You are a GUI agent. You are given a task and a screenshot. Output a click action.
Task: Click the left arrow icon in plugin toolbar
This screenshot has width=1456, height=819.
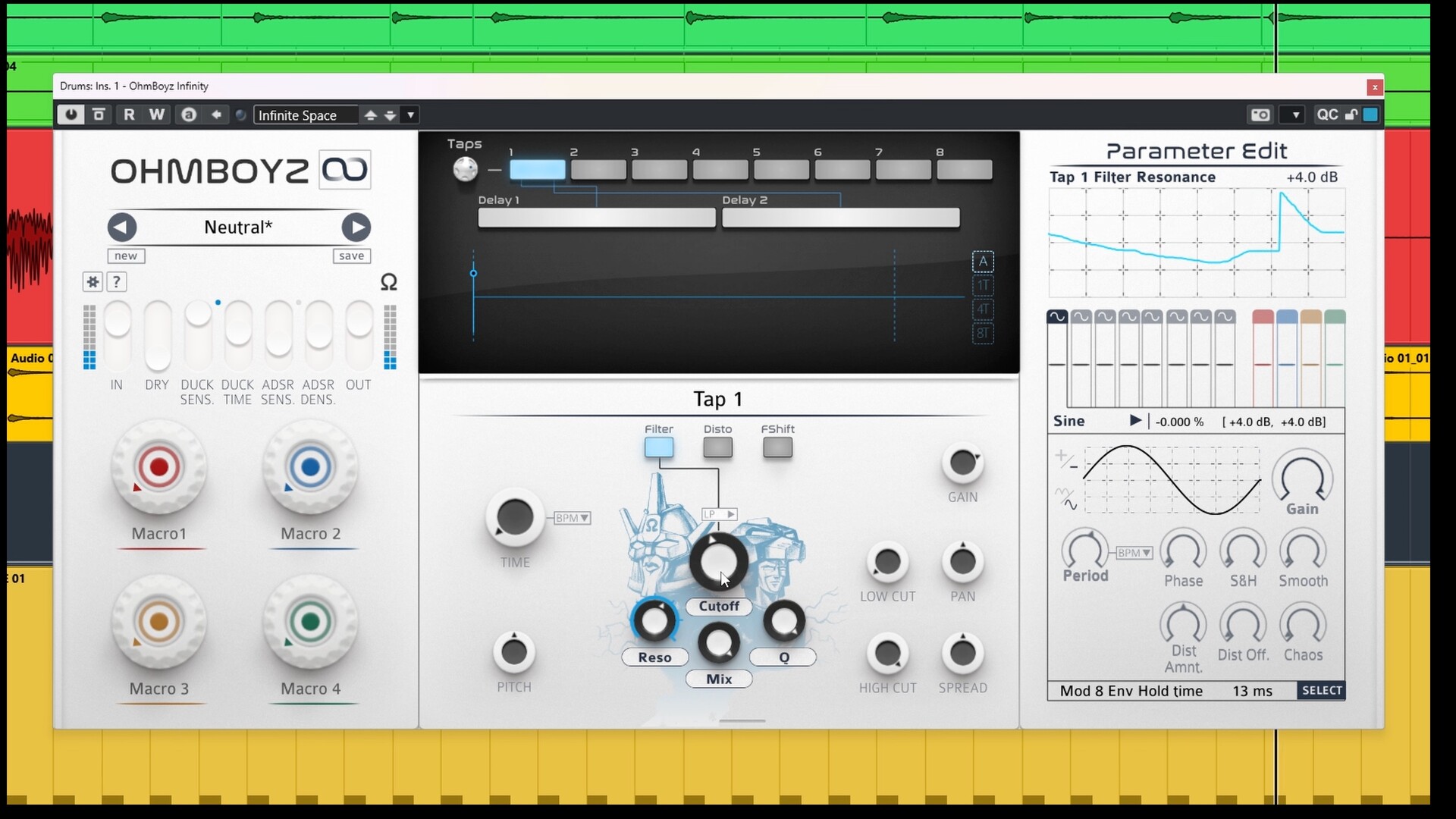pyautogui.click(x=217, y=115)
